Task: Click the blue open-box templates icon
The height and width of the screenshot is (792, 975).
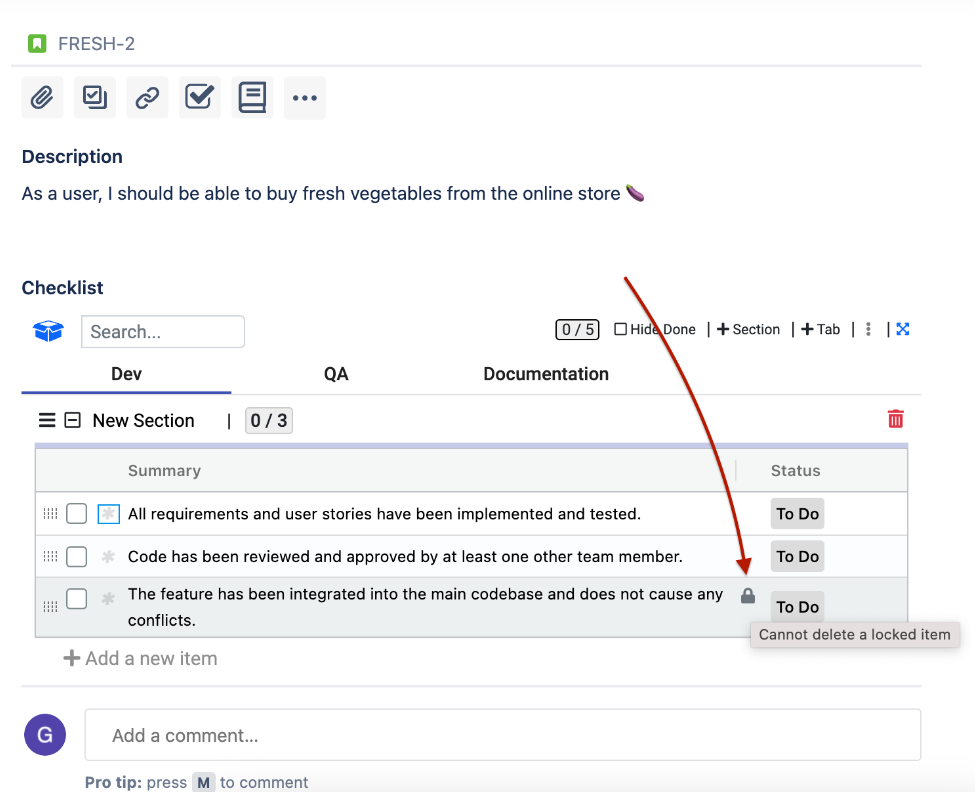Action: click(x=48, y=331)
